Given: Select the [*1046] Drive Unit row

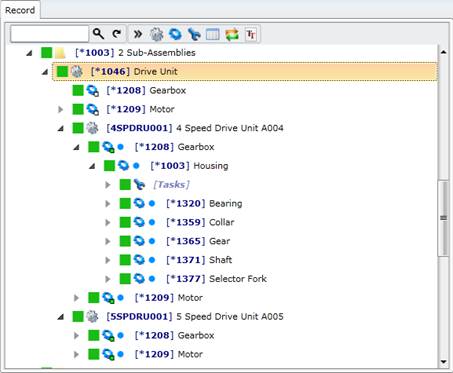Looking at the screenshot, I should pyautogui.click(x=245, y=72).
